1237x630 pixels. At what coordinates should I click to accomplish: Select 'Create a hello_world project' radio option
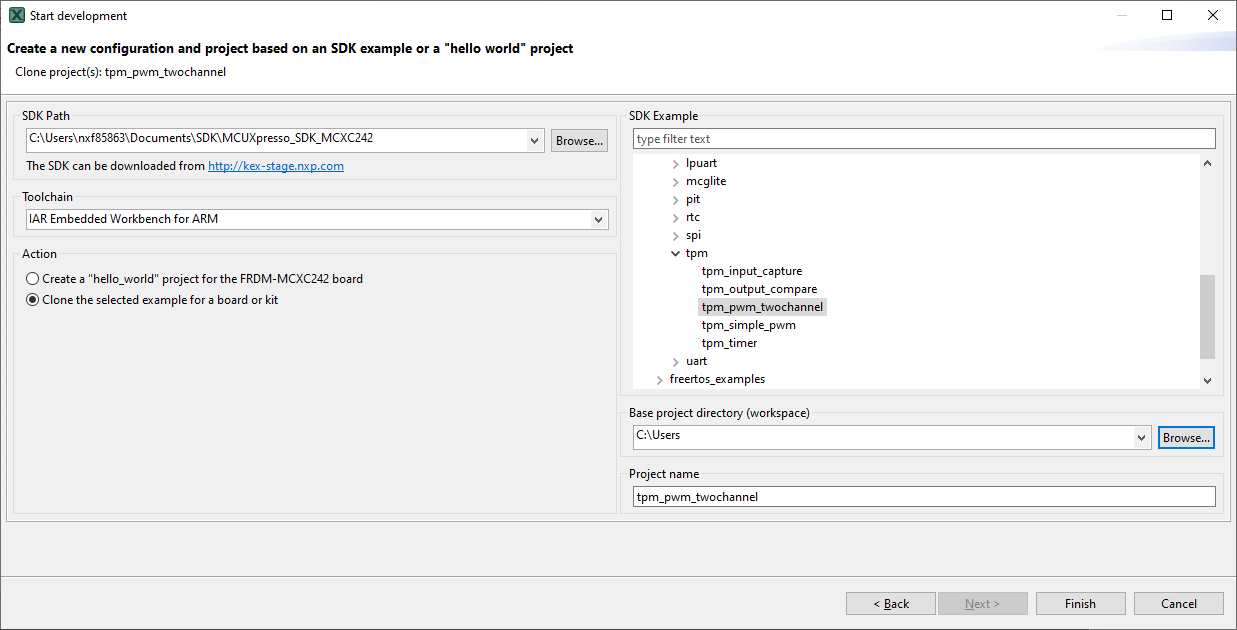tap(33, 279)
